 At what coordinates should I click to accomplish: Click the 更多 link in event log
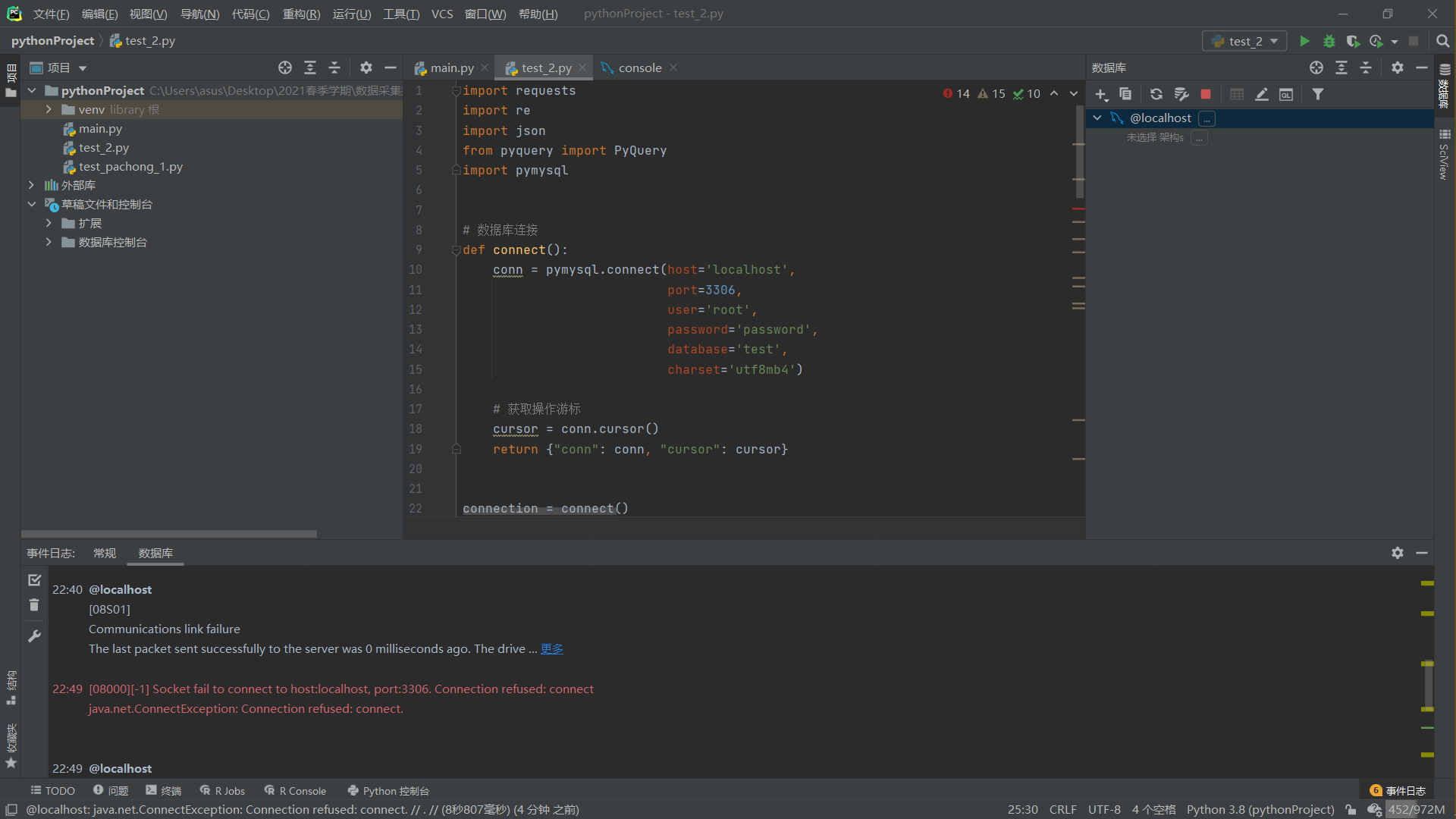551,648
